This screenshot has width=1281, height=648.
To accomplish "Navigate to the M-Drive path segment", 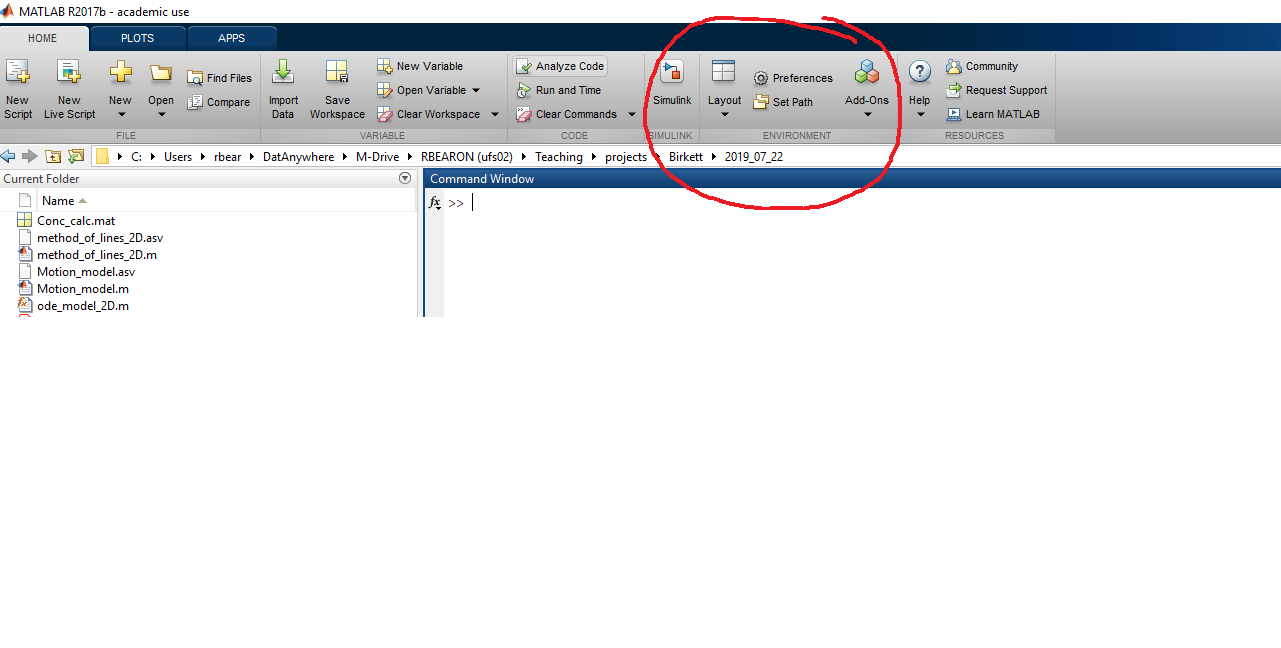I will (378, 157).
